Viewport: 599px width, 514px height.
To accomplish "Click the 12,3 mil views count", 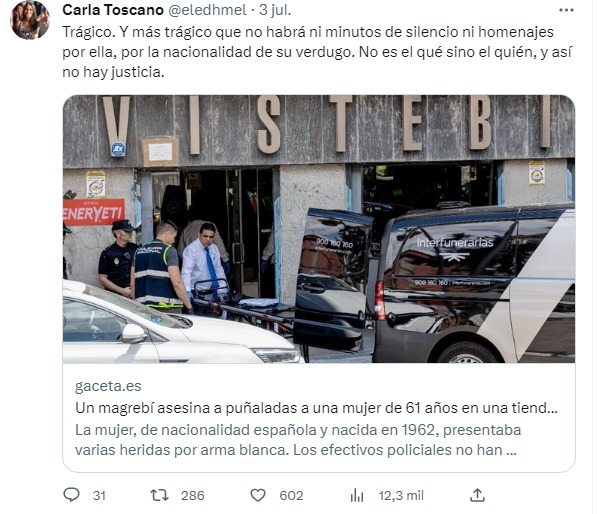I will pos(401,496).
